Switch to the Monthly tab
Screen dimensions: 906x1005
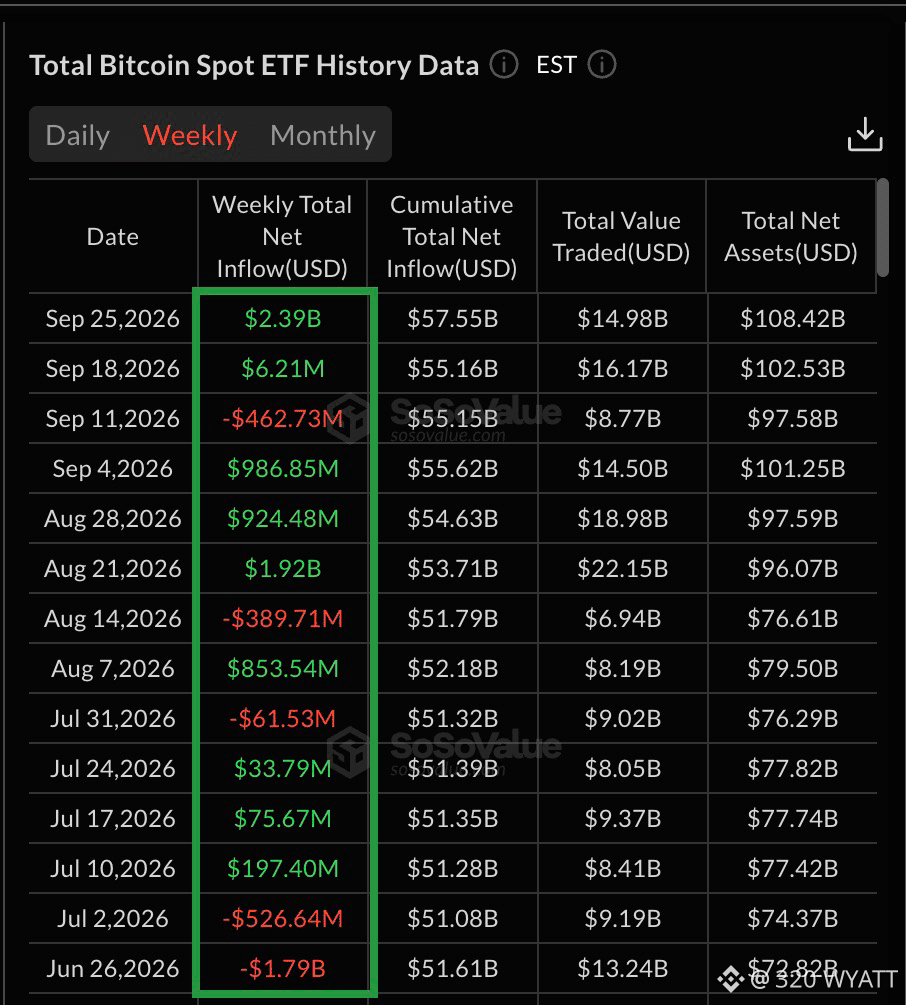click(323, 135)
